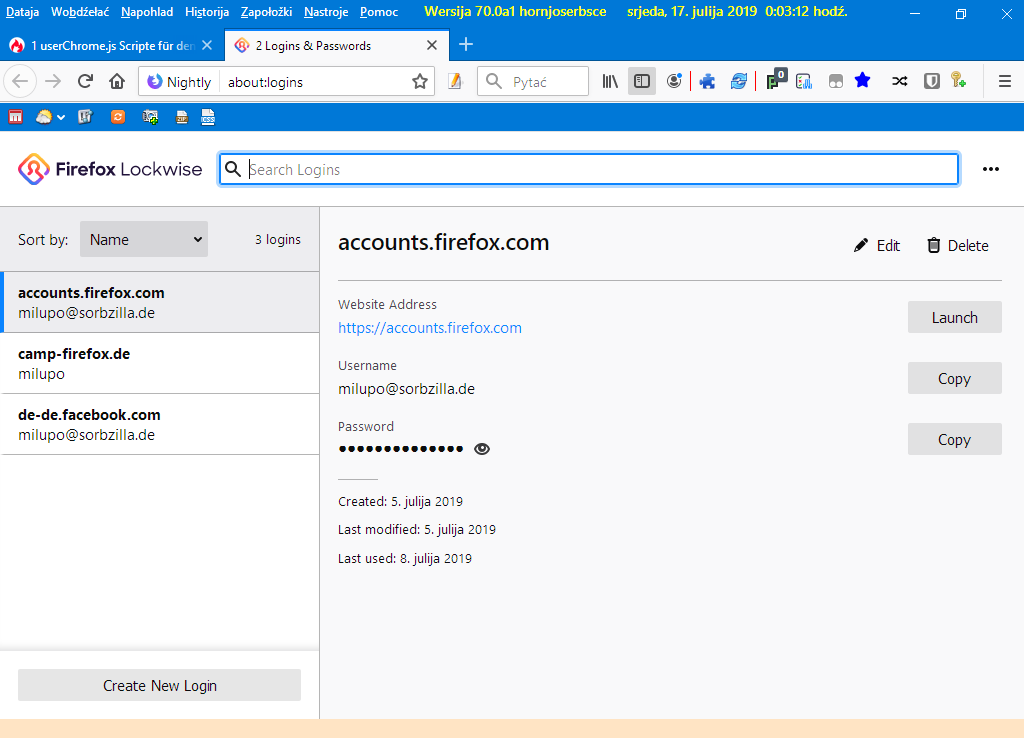Select the accounts.firefox.com login entry
Viewport: 1024px width, 738px height.
click(x=160, y=302)
